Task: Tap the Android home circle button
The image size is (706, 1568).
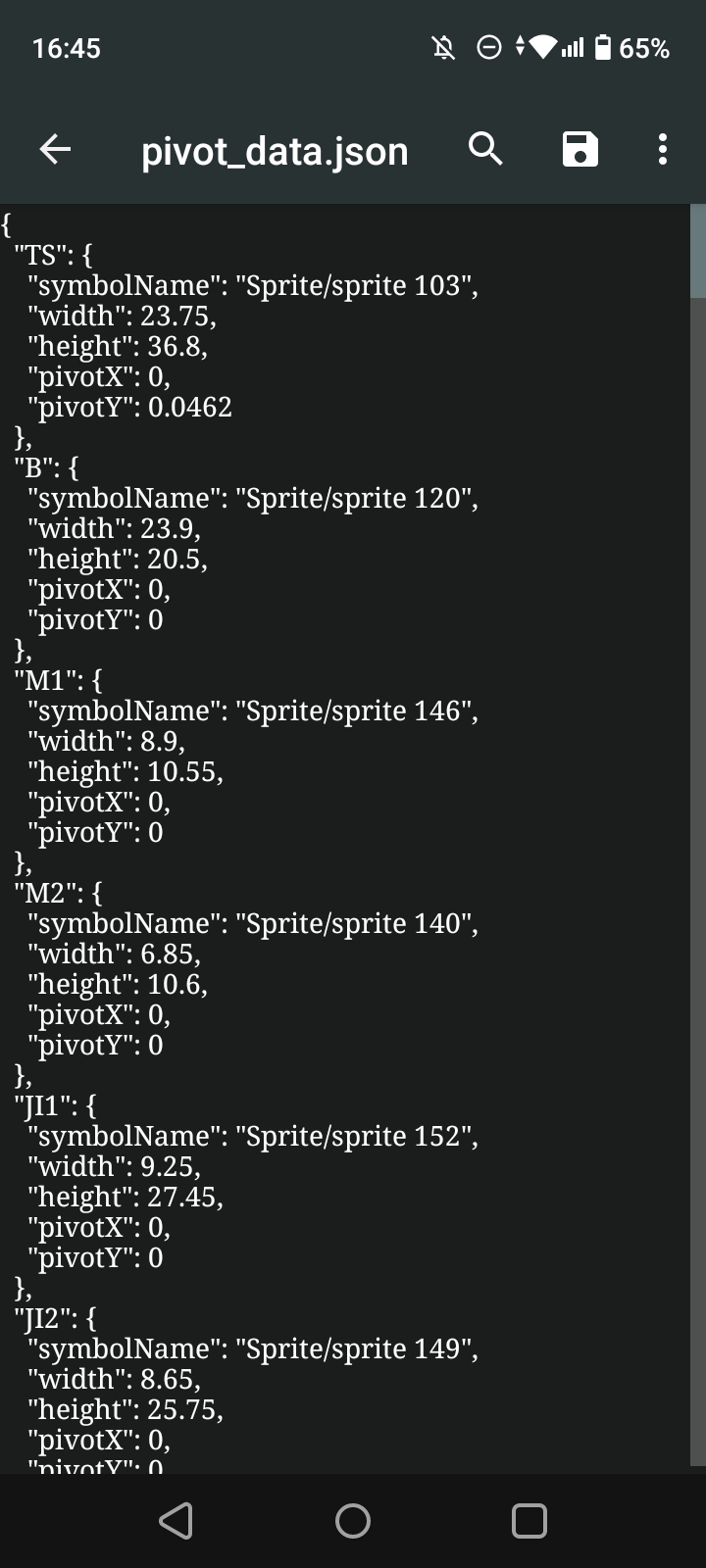Action: click(353, 1521)
